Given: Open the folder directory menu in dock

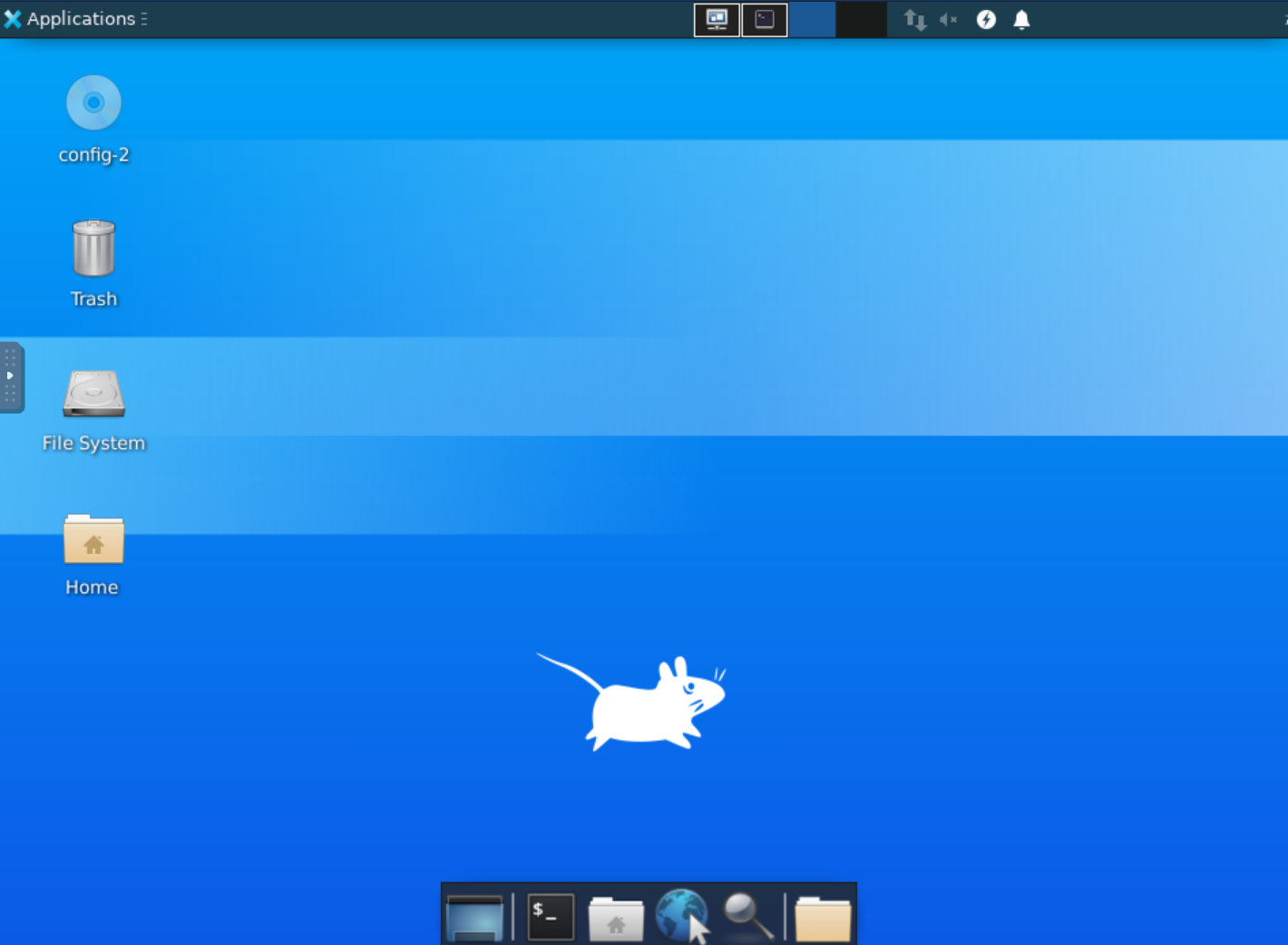Looking at the screenshot, I should pyautogui.click(x=823, y=919).
